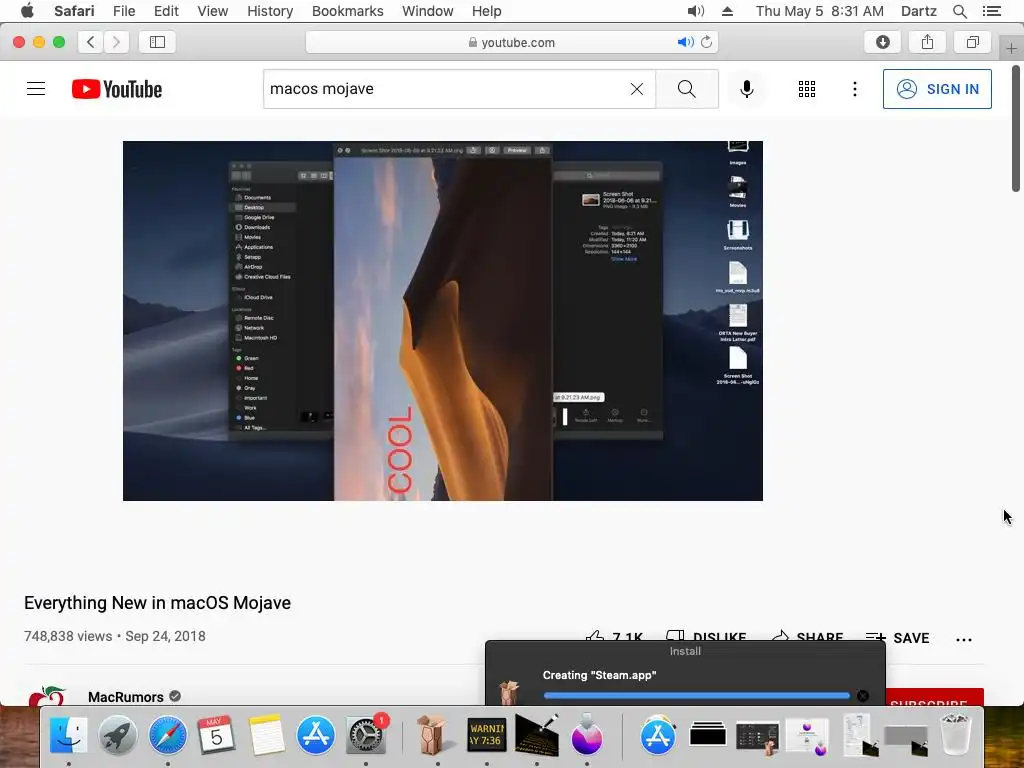Open the App Store from left Dock
The image size is (1024, 768).
[316, 736]
